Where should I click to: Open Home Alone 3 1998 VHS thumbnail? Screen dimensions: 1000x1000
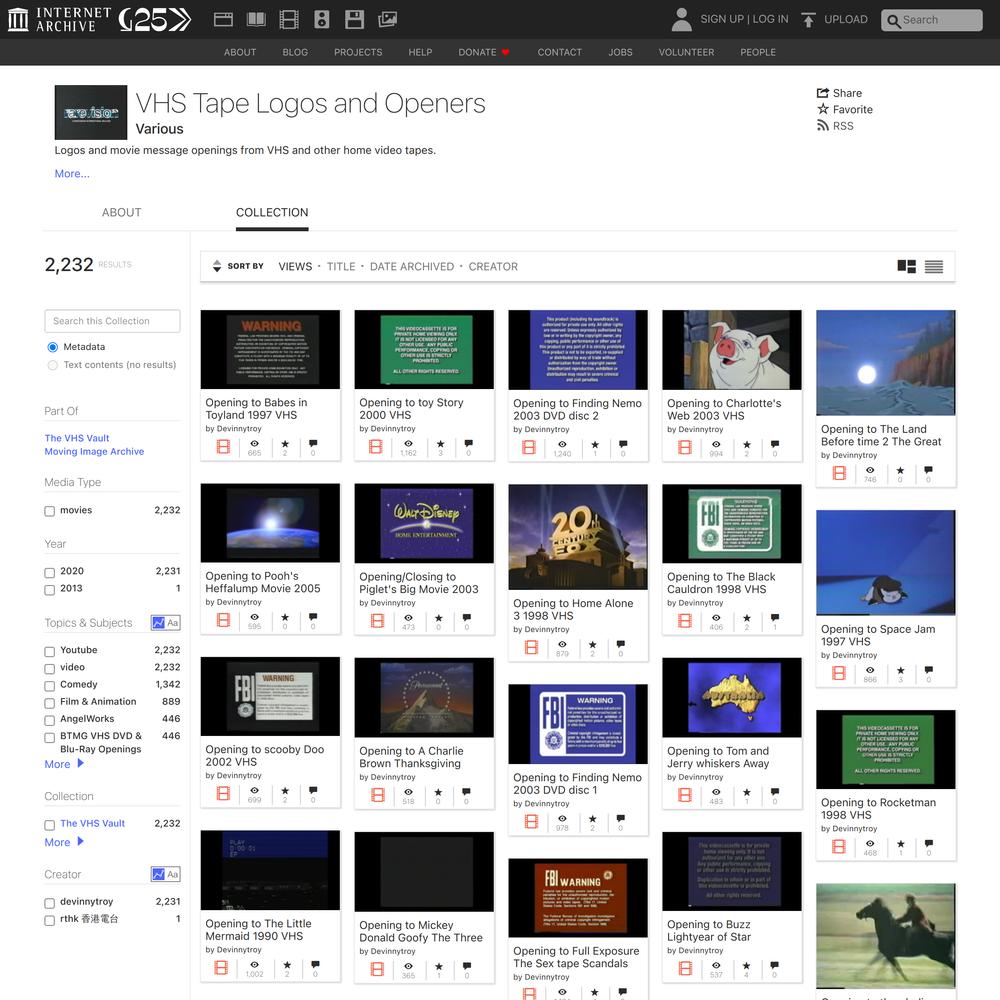tap(578, 537)
